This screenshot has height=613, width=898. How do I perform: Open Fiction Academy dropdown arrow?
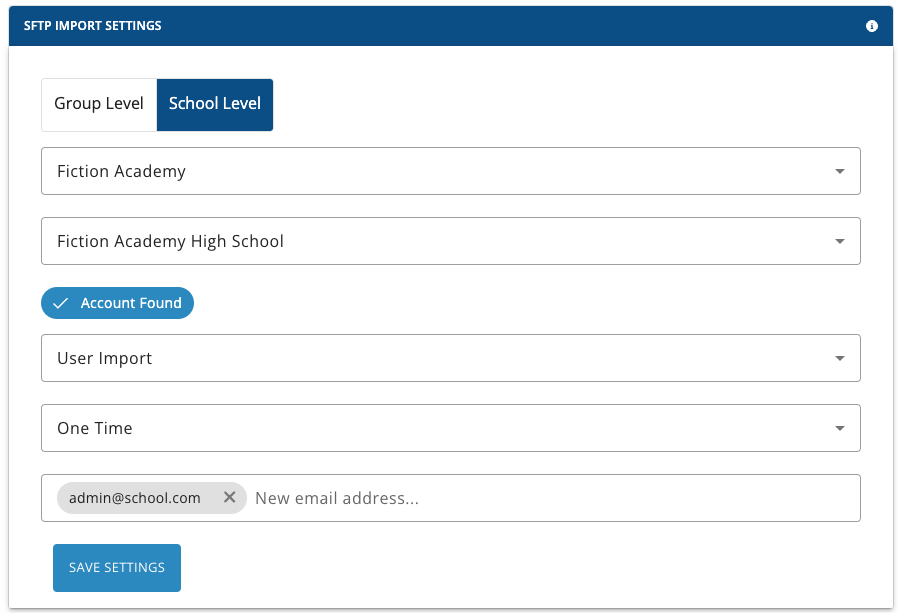(840, 171)
